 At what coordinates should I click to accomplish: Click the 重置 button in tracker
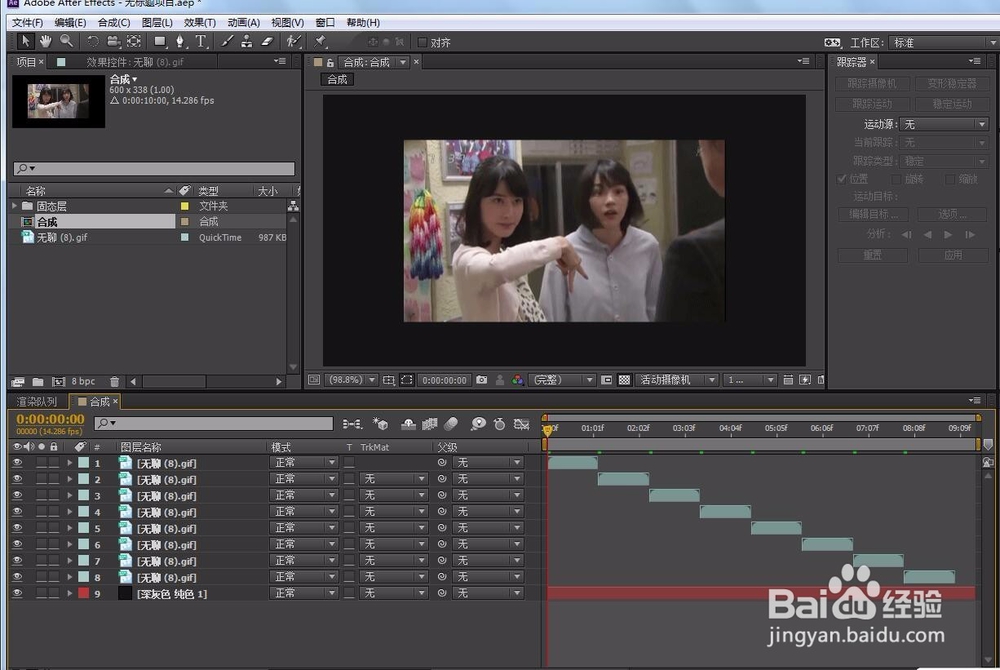(x=872, y=255)
